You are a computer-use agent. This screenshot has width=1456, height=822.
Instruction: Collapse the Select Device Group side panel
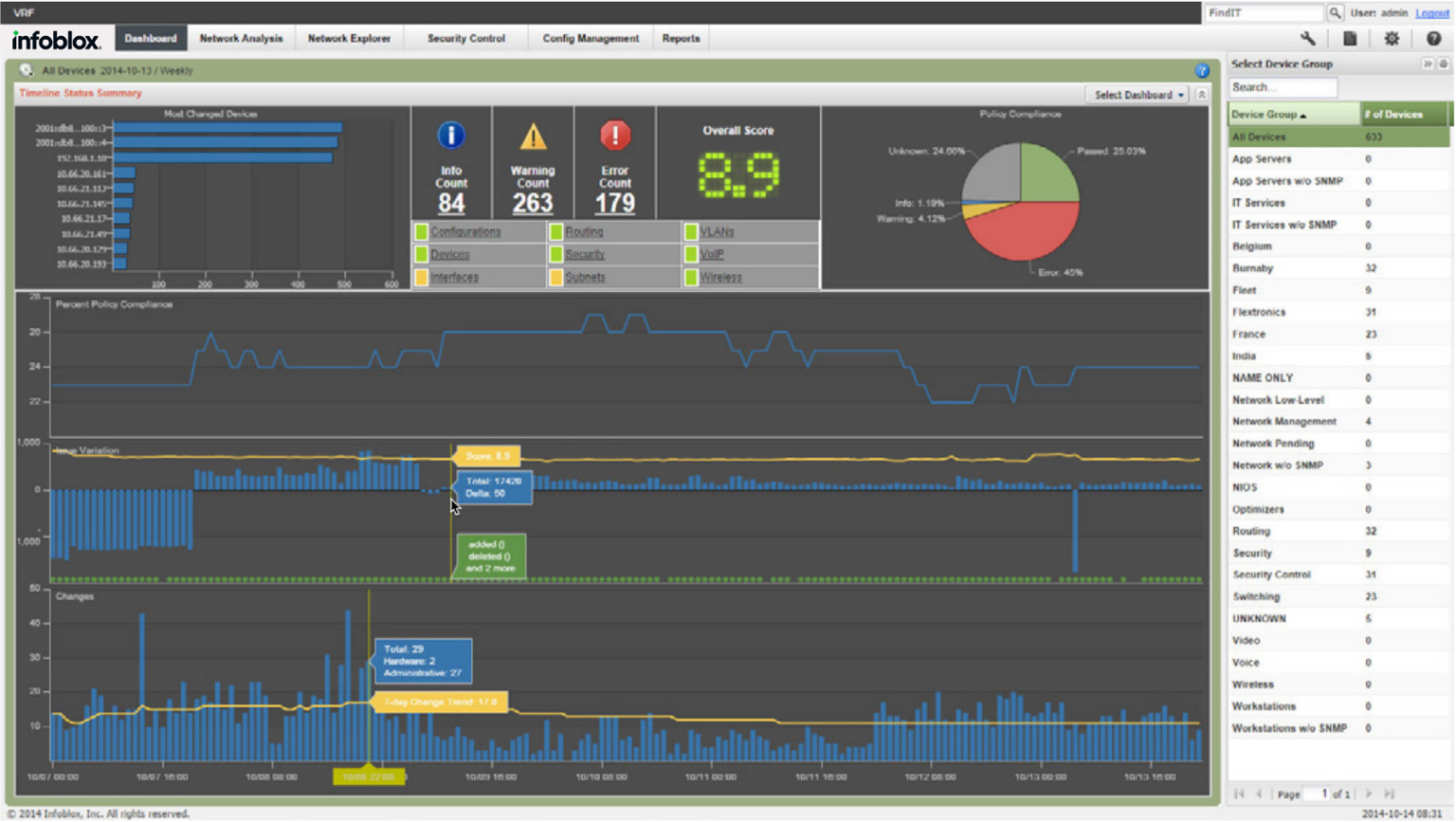point(1427,64)
